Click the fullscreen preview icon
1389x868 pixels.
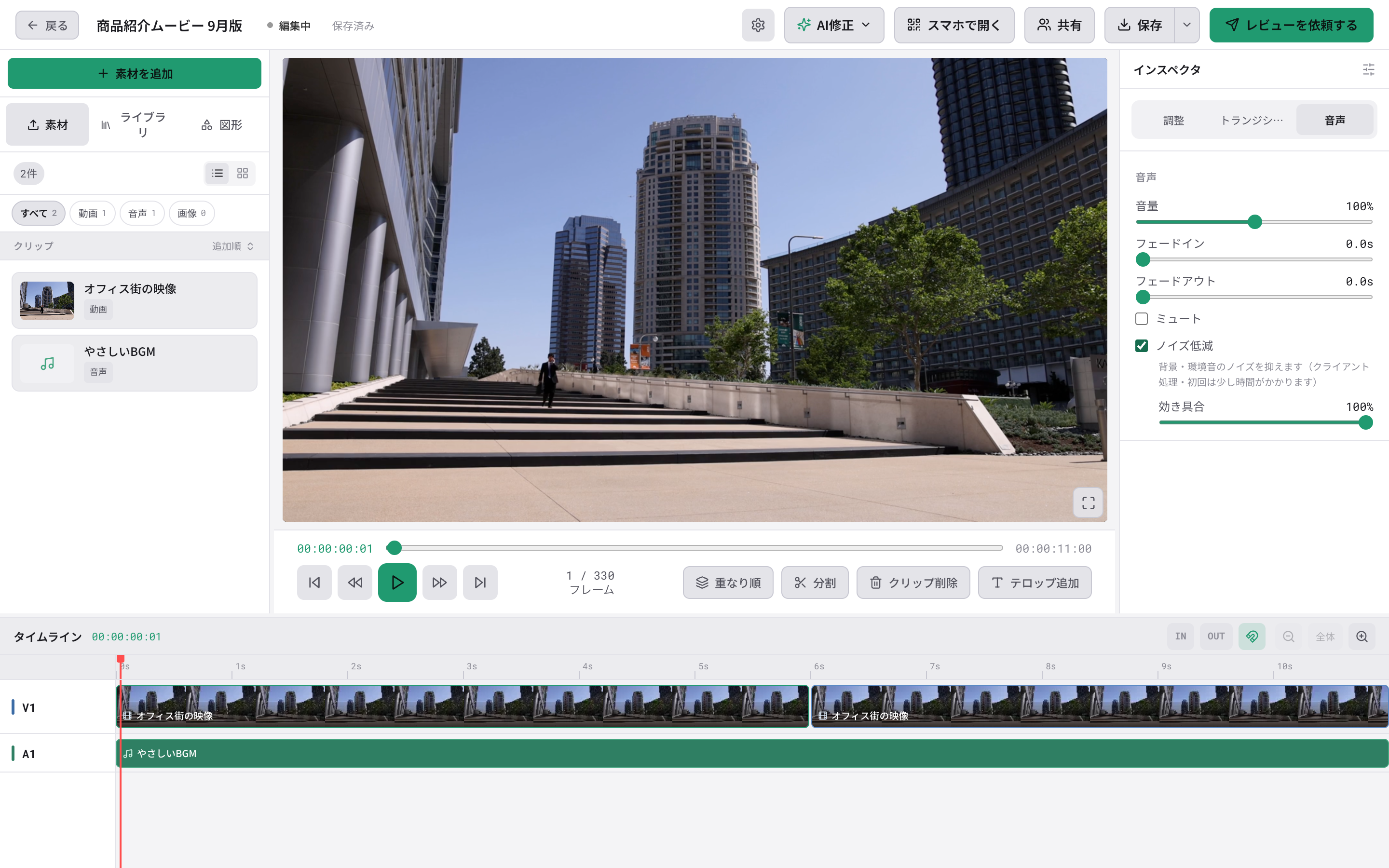click(x=1088, y=503)
